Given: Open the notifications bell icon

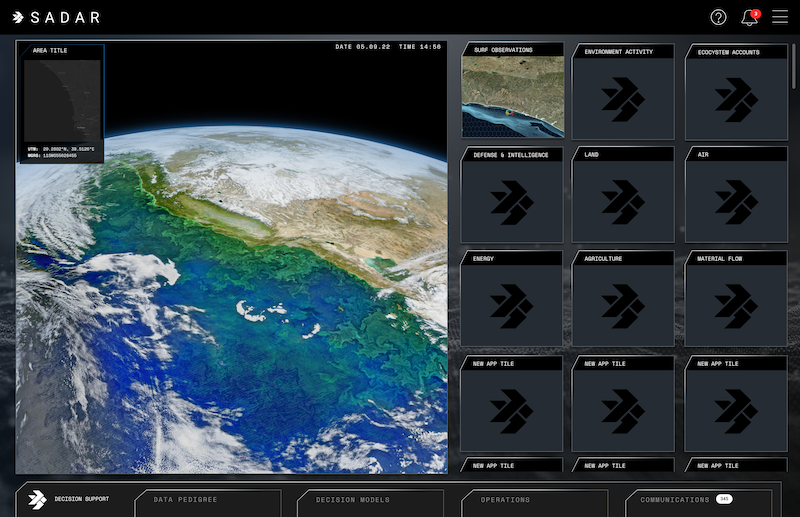Looking at the screenshot, I should [x=749, y=17].
